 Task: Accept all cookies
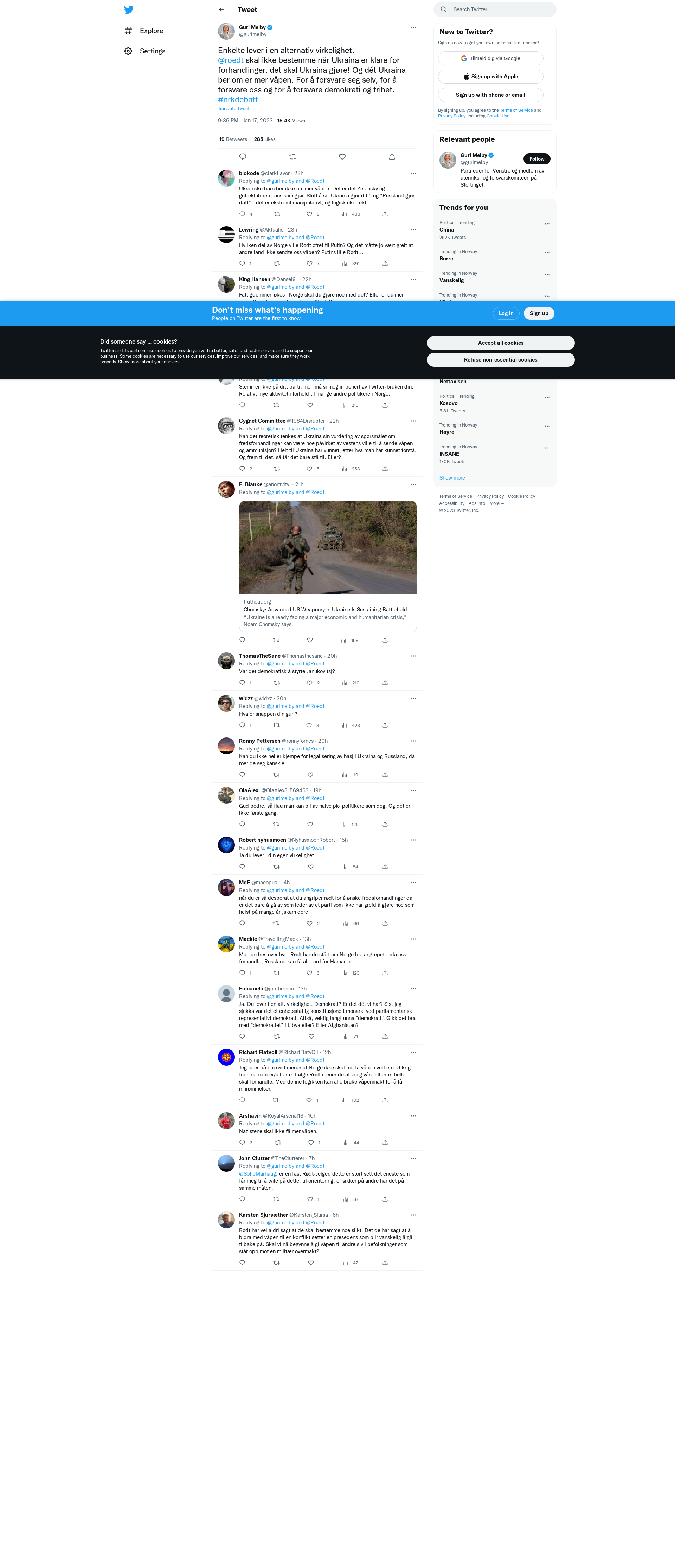tap(501, 343)
